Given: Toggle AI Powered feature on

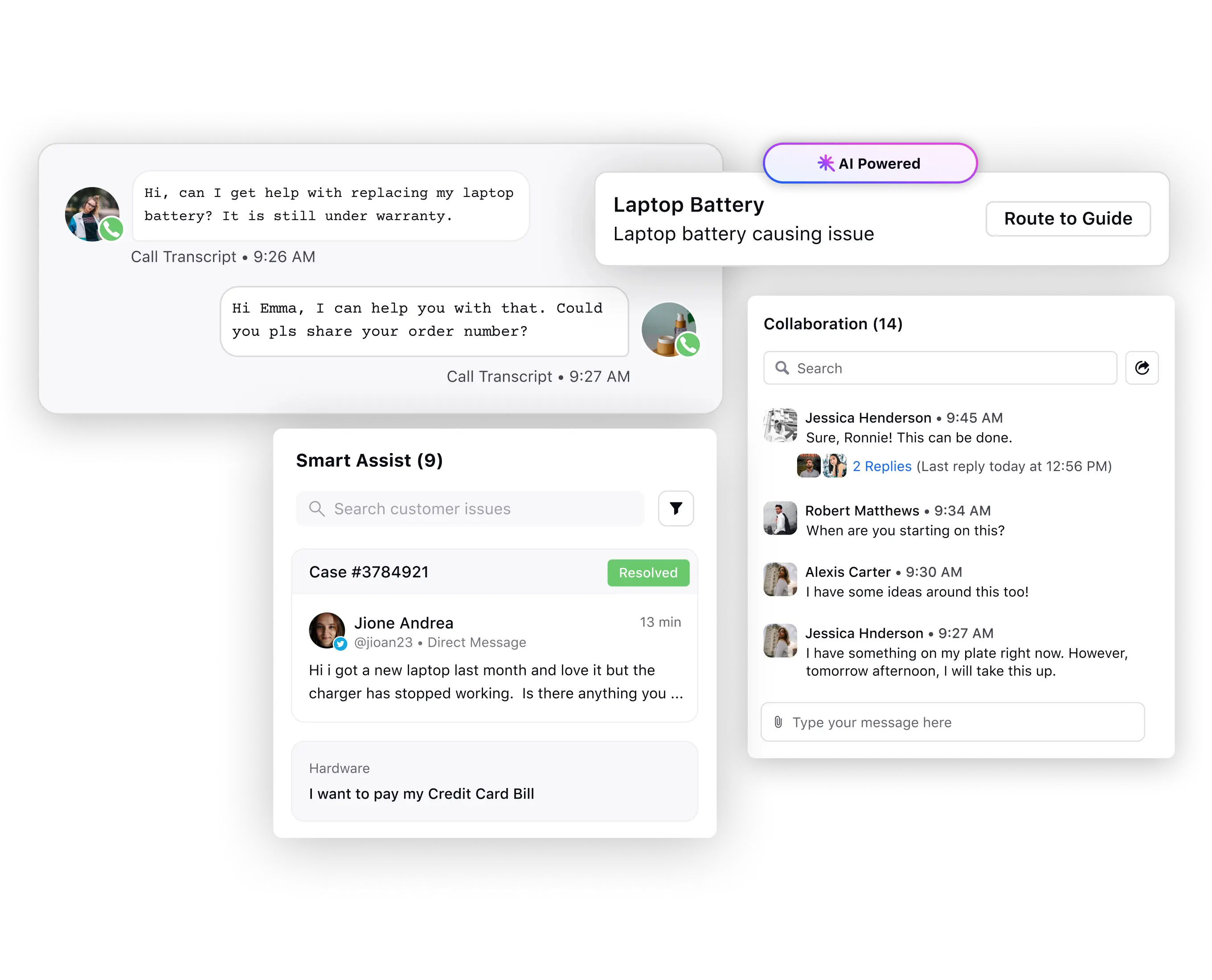Looking at the screenshot, I should (869, 163).
